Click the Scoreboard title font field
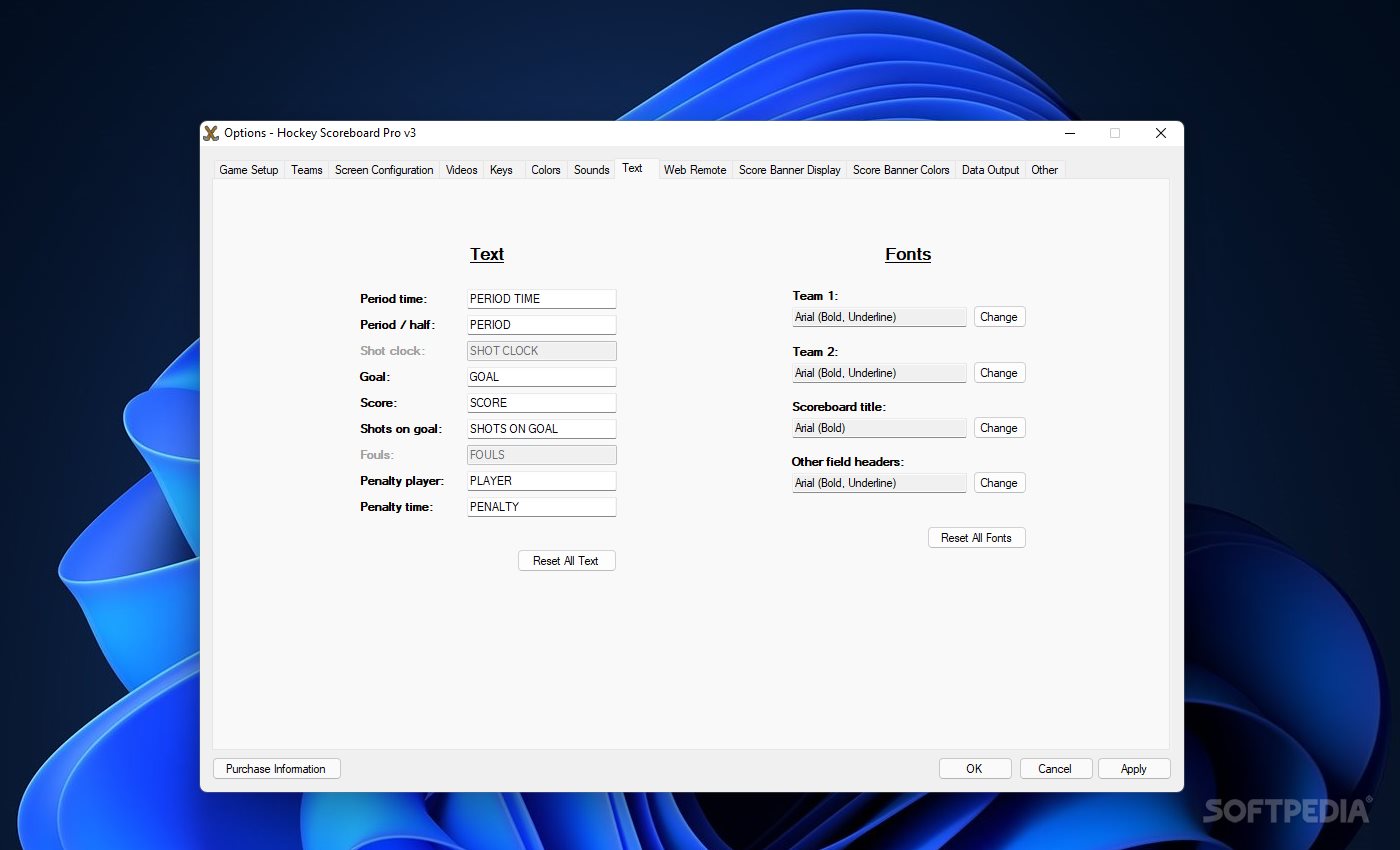Image resolution: width=1400 pixels, height=850 pixels. 880,428
